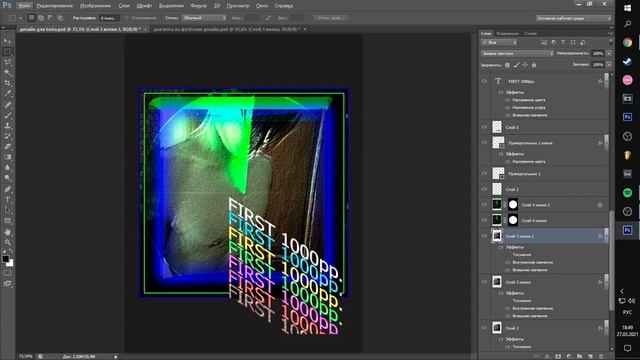
Task: Filter layers by type layers (T icon)
Action: click(563, 42)
